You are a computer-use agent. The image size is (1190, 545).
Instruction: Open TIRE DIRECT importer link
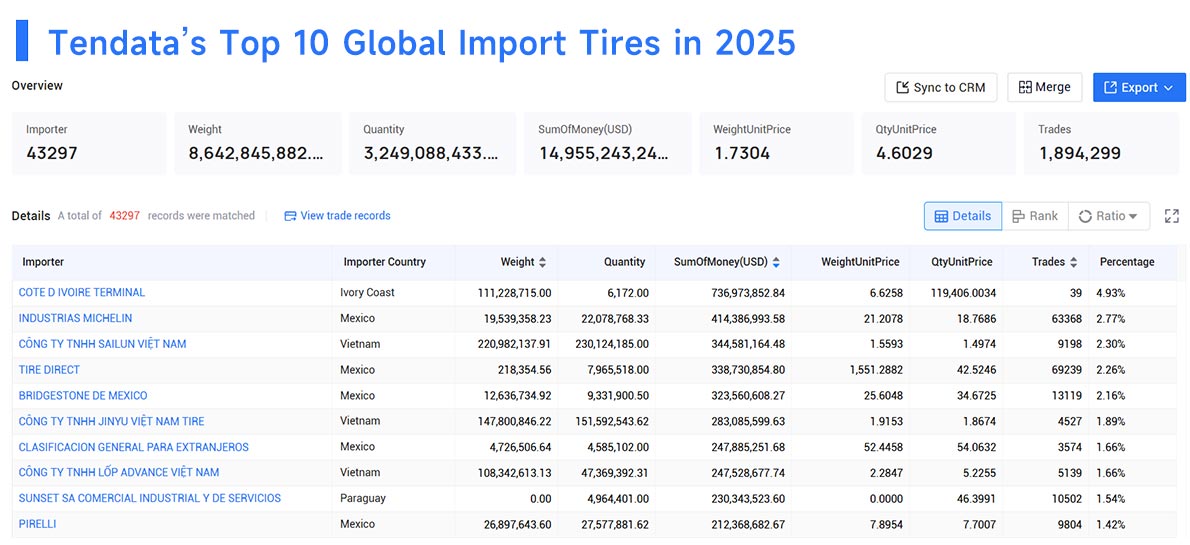point(49,370)
